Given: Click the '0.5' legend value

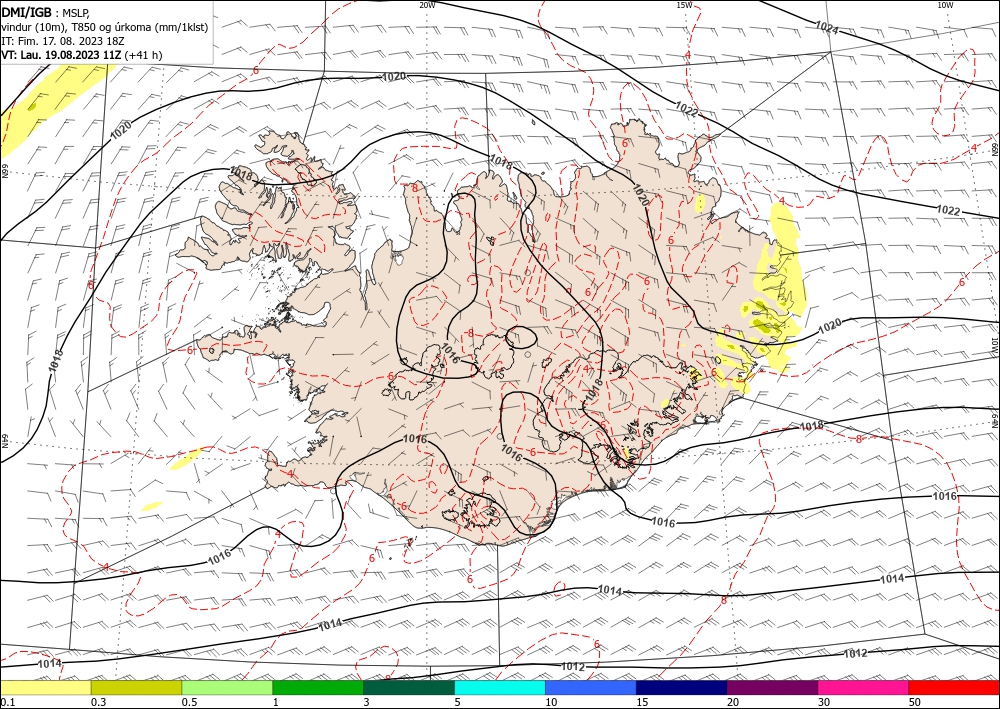Looking at the screenshot, I should (189, 702).
